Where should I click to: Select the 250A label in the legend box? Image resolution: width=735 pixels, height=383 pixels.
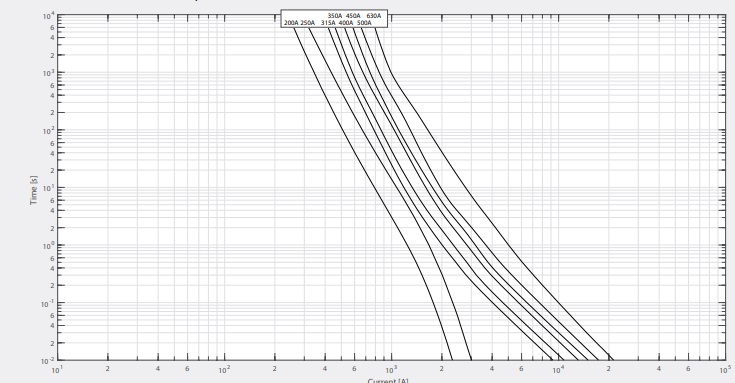coord(308,23)
